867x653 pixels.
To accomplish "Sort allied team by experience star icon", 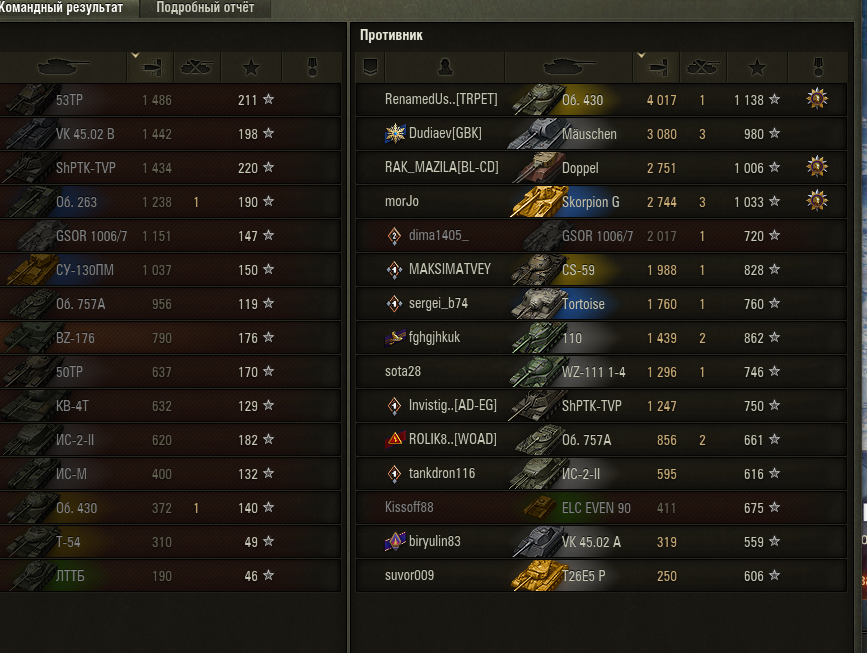I will (x=251, y=67).
